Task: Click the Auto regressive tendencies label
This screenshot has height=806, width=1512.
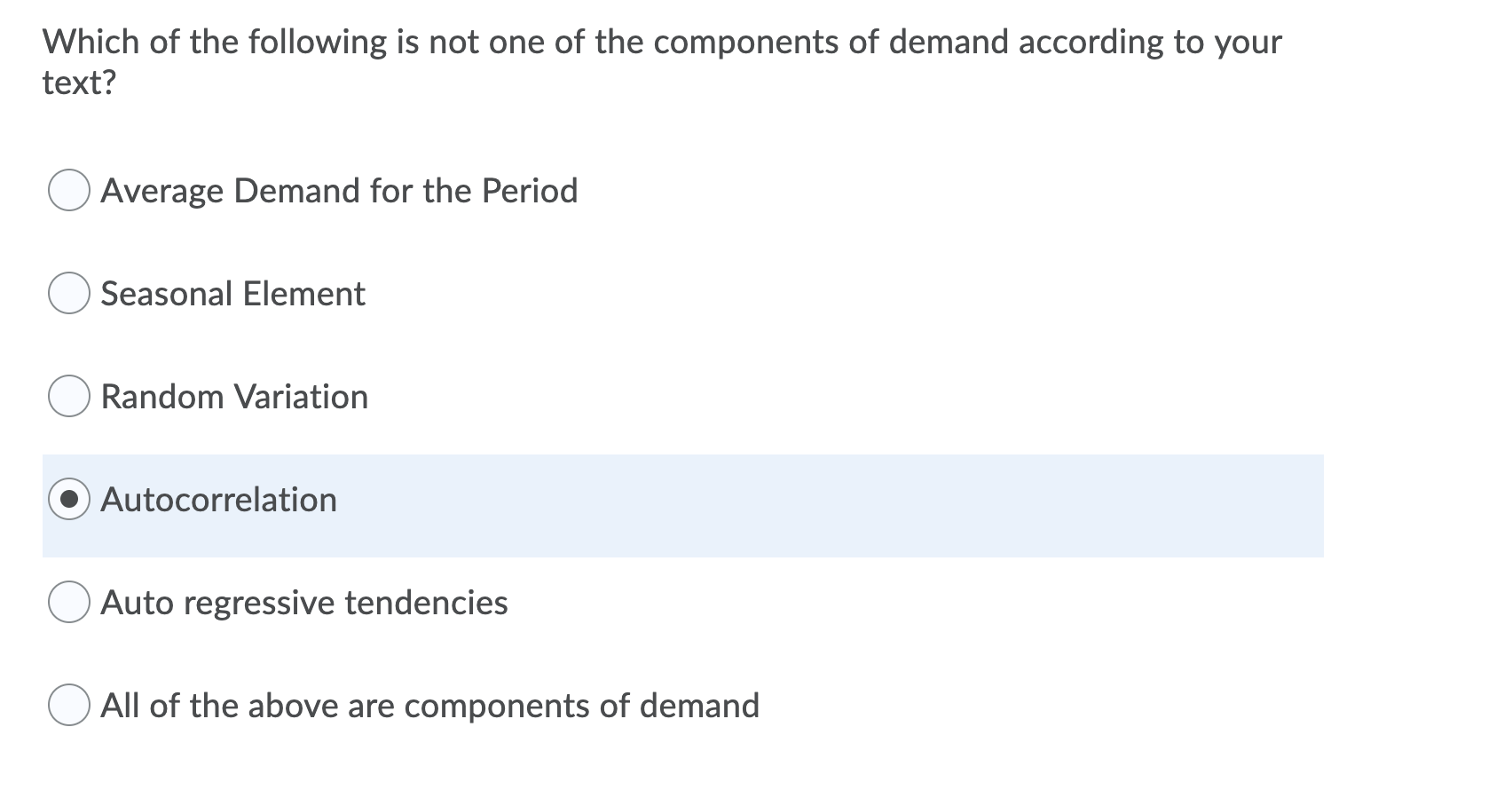Action: [x=304, y=602]
